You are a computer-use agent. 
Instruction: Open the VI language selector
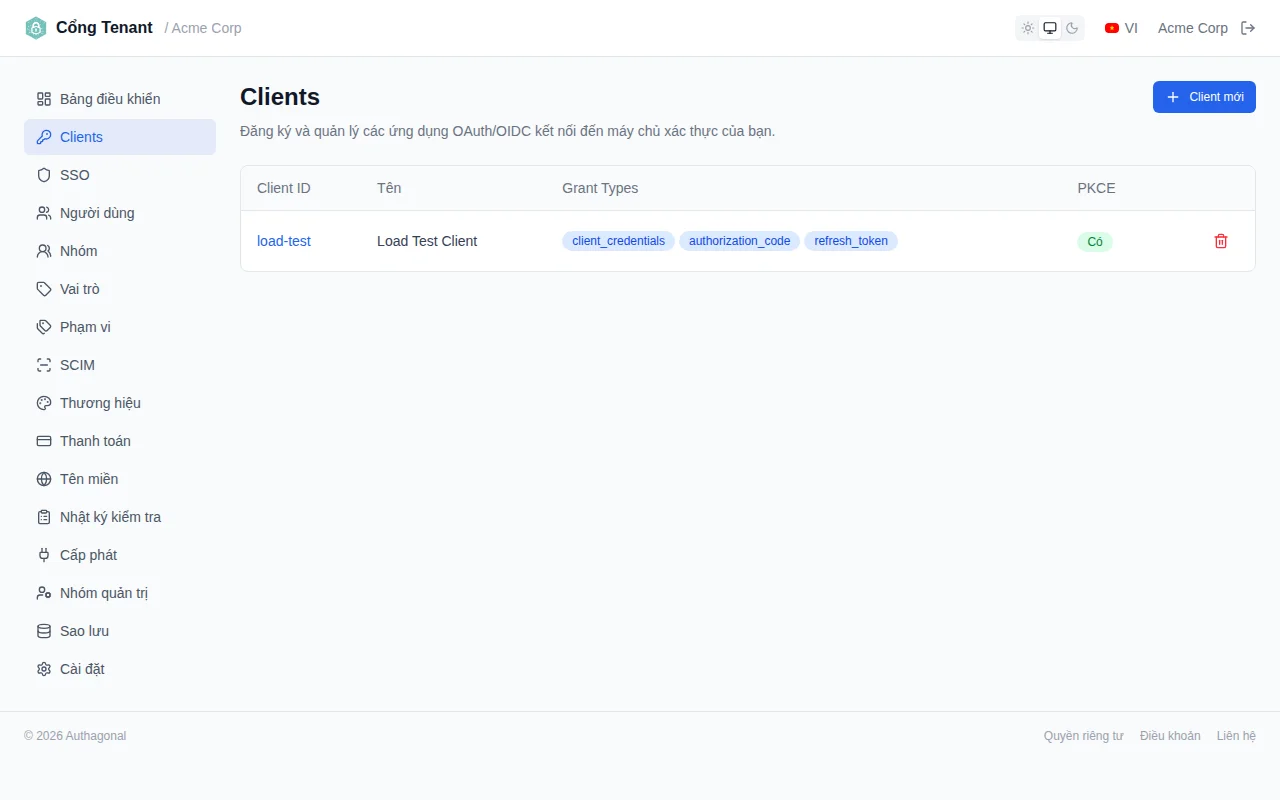pos(1121,28)
